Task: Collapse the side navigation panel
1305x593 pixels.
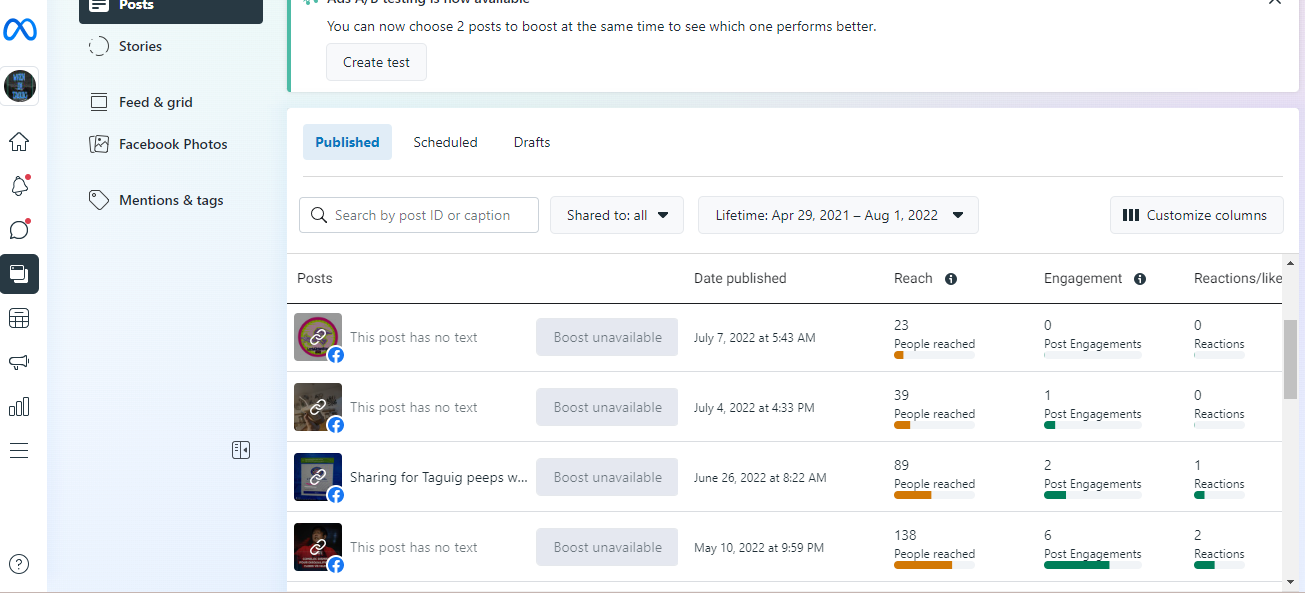Action: coord(241,450)
